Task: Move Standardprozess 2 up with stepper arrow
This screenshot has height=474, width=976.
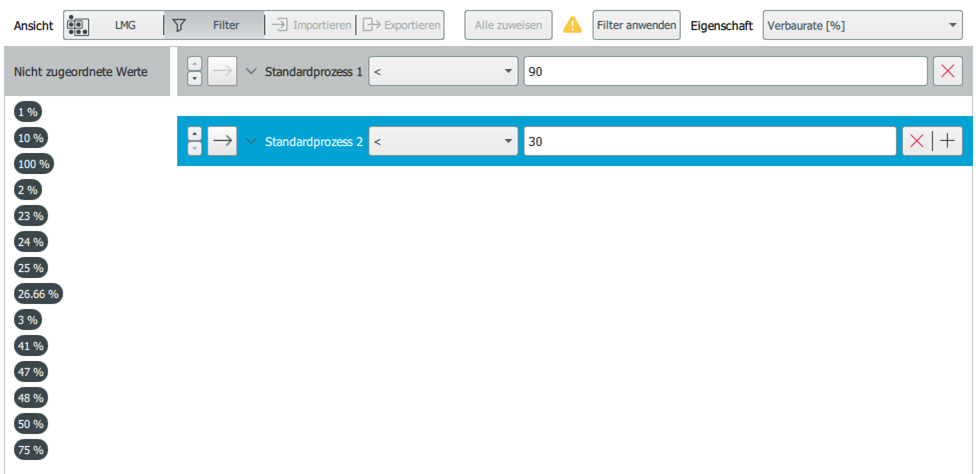Action: pos(194,134)
